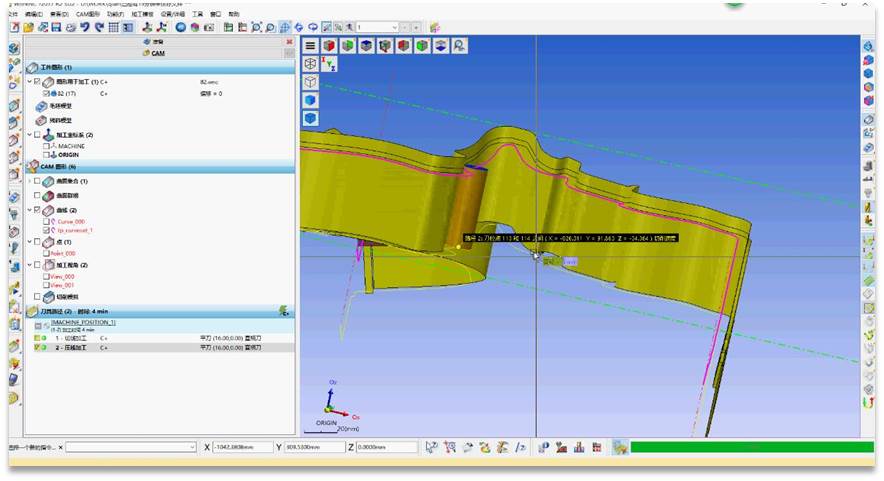Click the XYZ axis orientation icon
Viewport: 884px width, 481px height.
tap(329, 64)
